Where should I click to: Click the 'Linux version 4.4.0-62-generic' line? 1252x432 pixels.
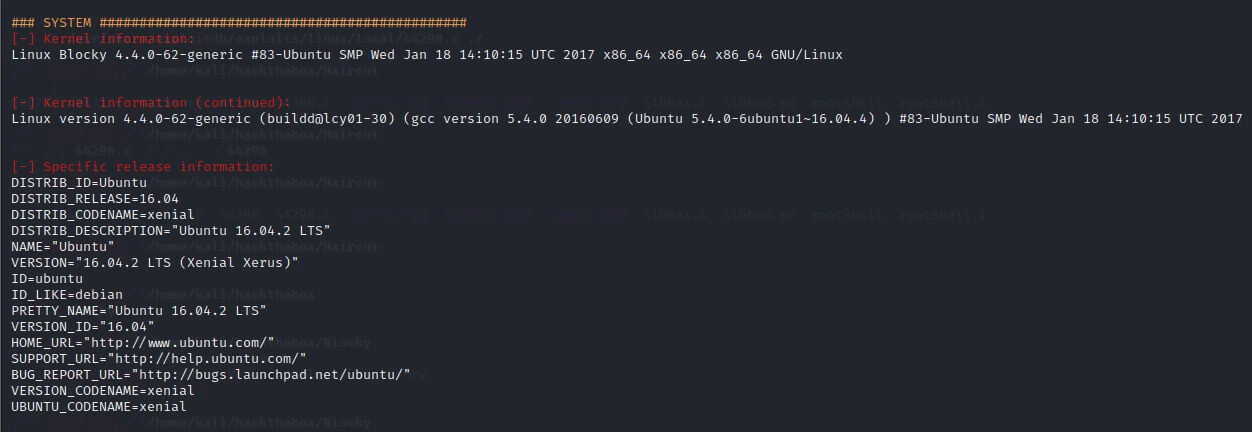point(627,118)
